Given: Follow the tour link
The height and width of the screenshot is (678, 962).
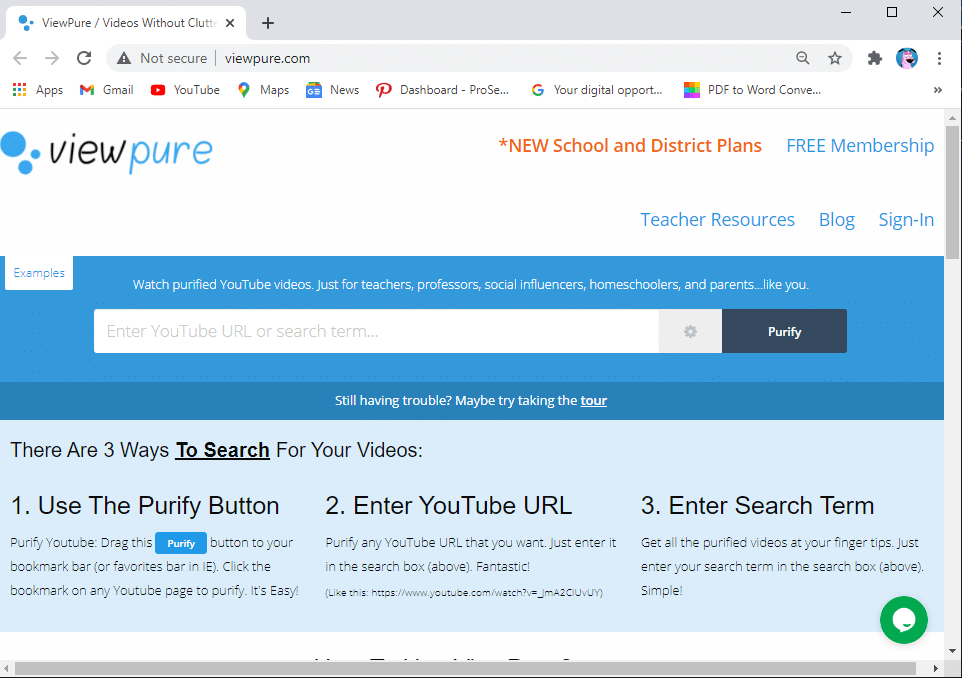Looking at the screenshot, I should pyautogui.click(x=593, y=400).
